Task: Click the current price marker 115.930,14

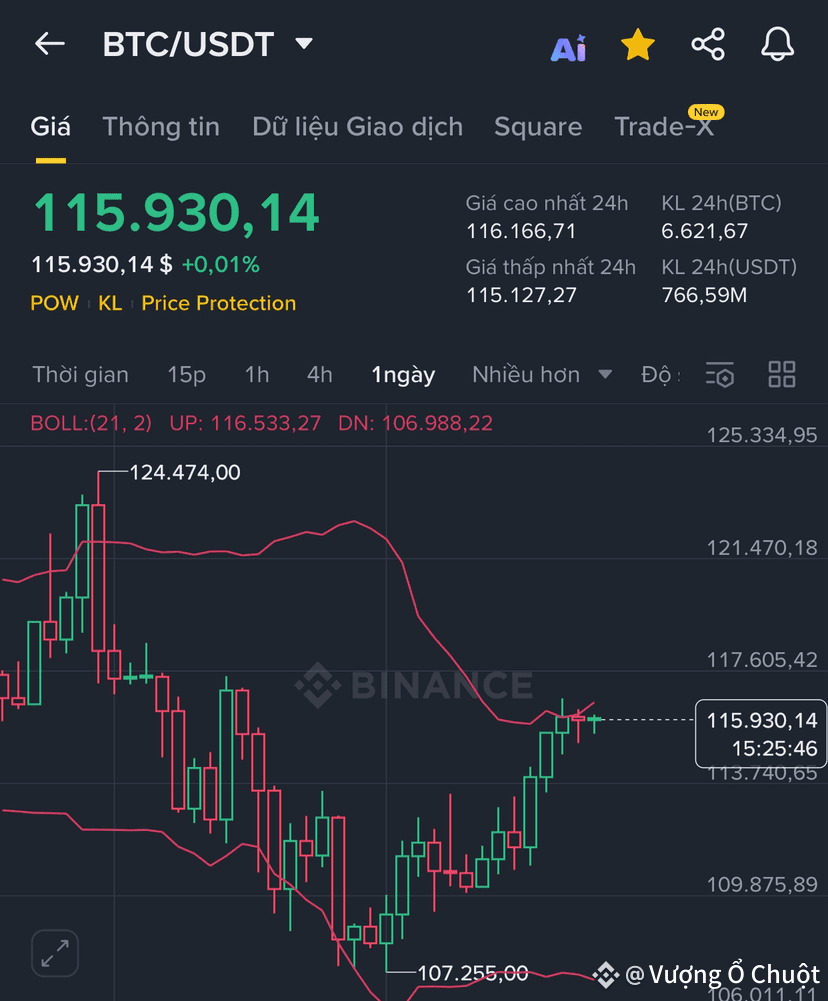Action: point(761,733)
